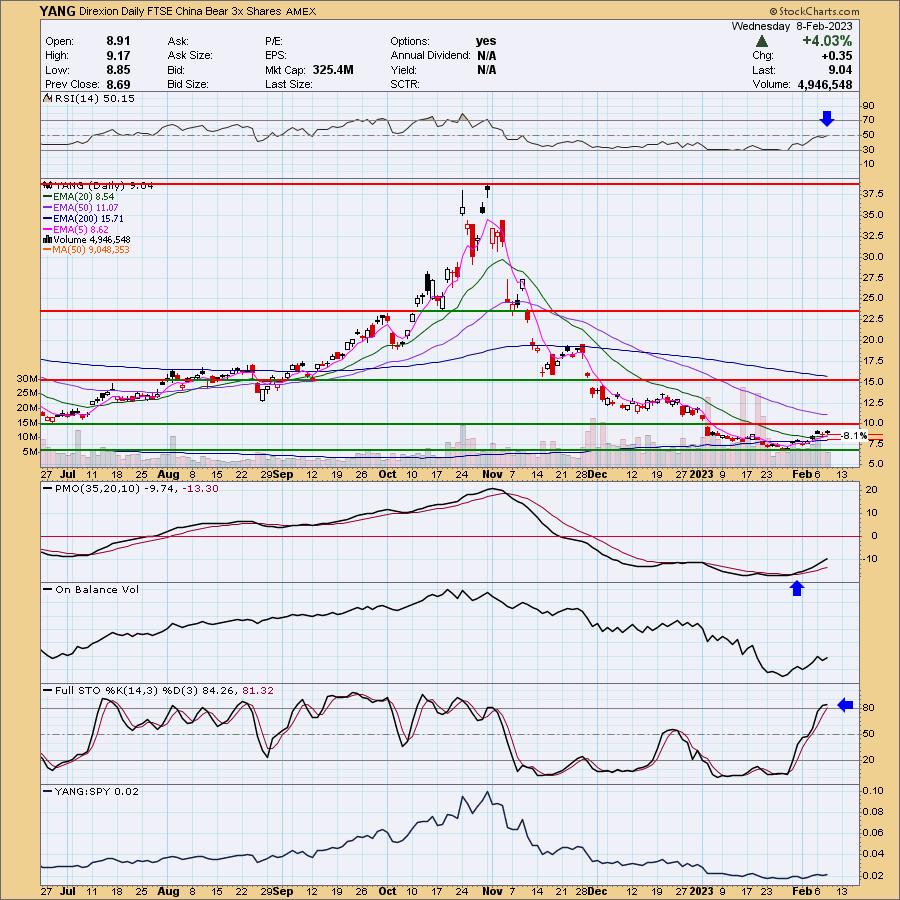
Task: Click the 'Nov' month label under the price chart
Action: tap(492, 475)
